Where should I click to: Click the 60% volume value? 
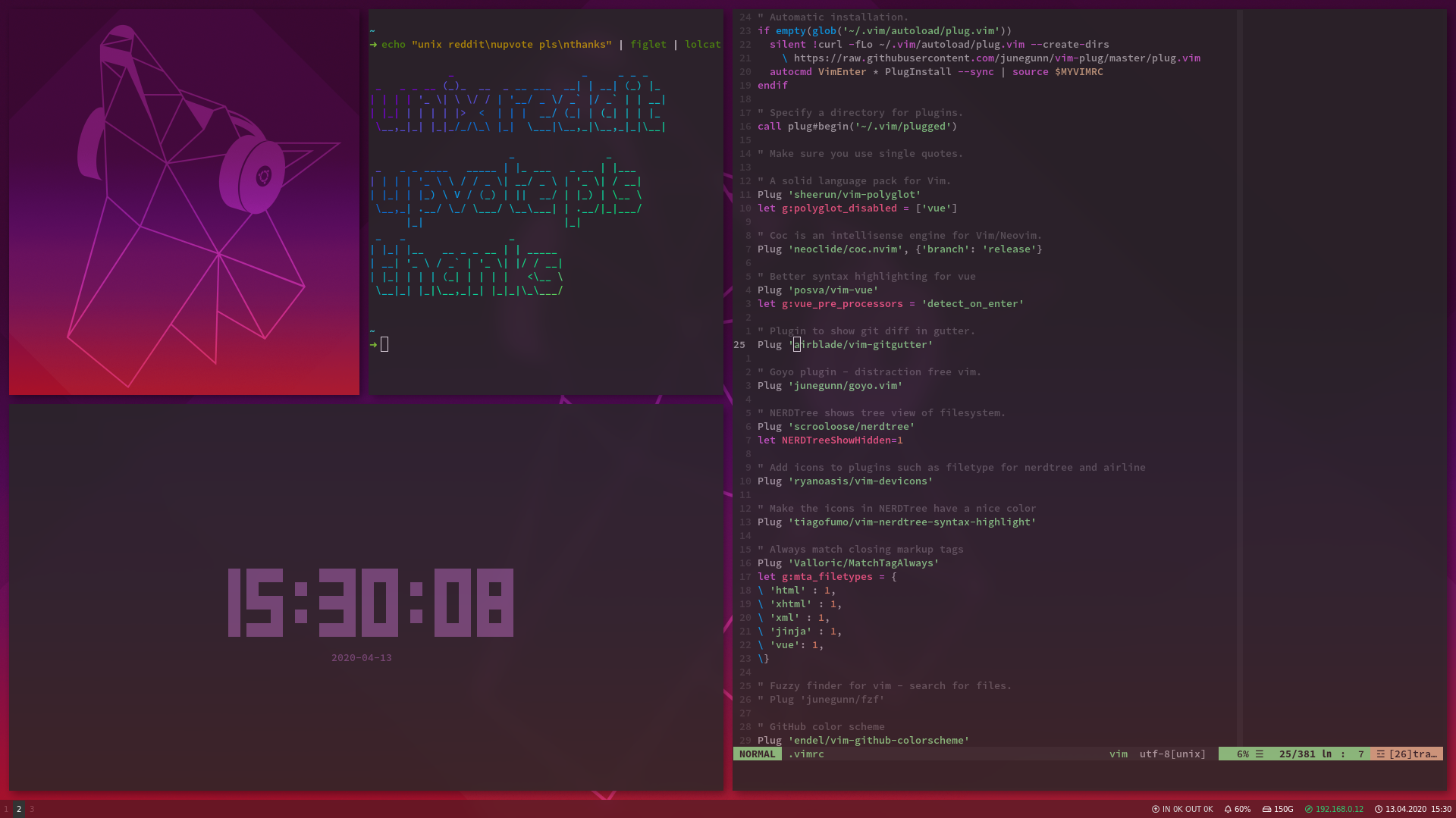click(x=1242, y=809)
